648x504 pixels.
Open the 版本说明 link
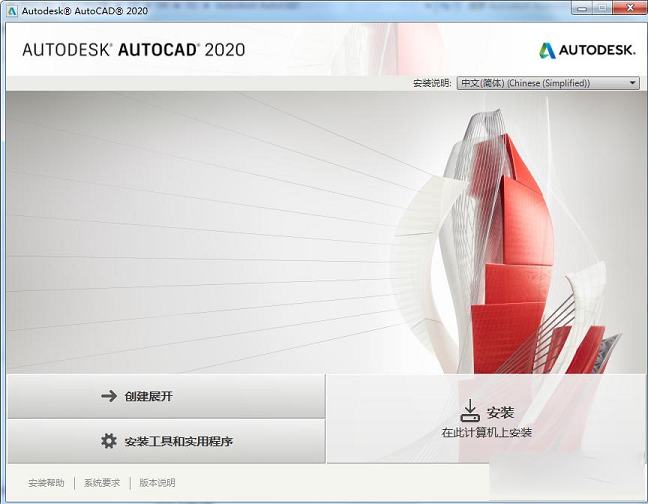tap(157, 483)
